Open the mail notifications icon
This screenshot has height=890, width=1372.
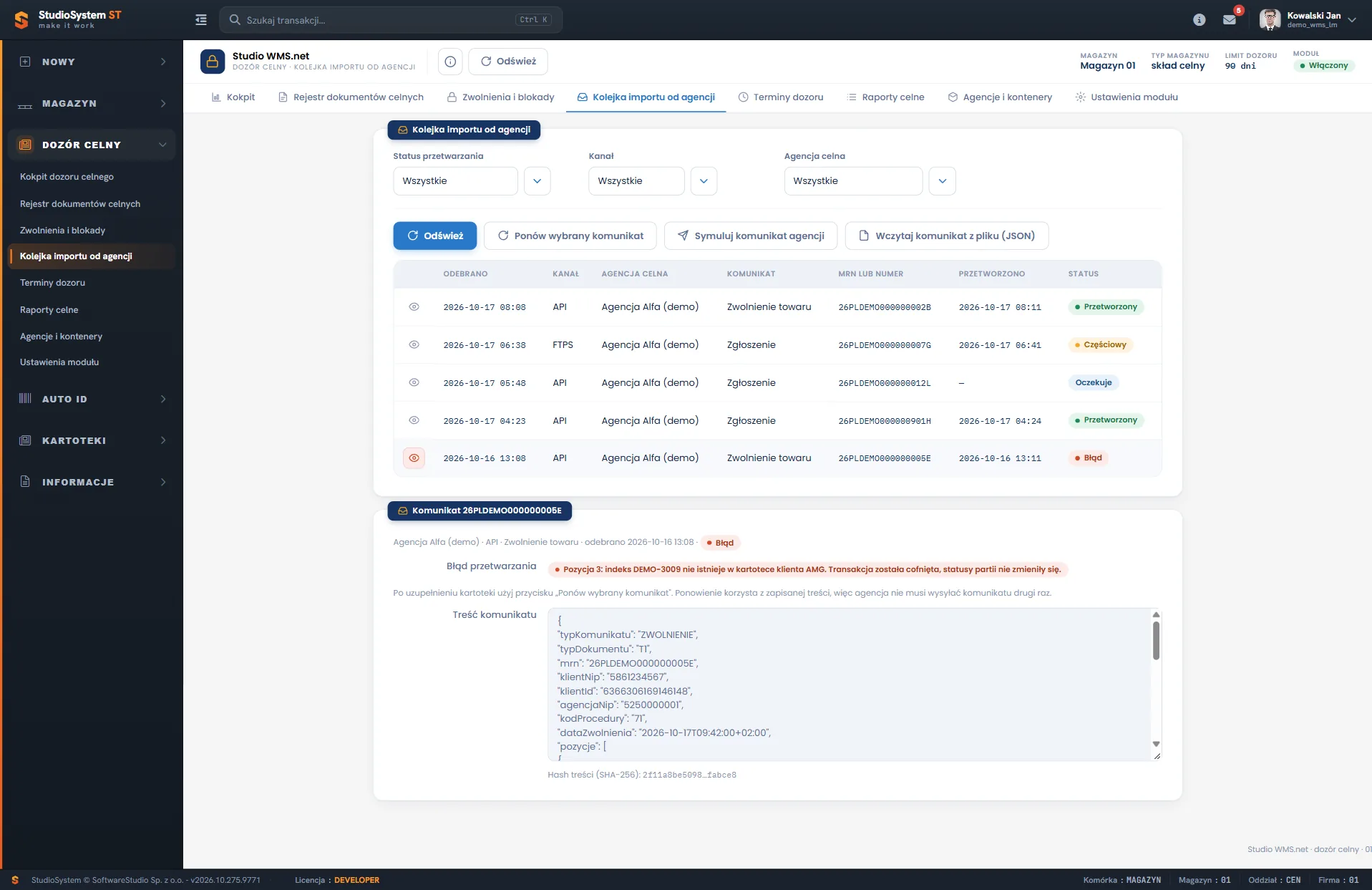1230,20
